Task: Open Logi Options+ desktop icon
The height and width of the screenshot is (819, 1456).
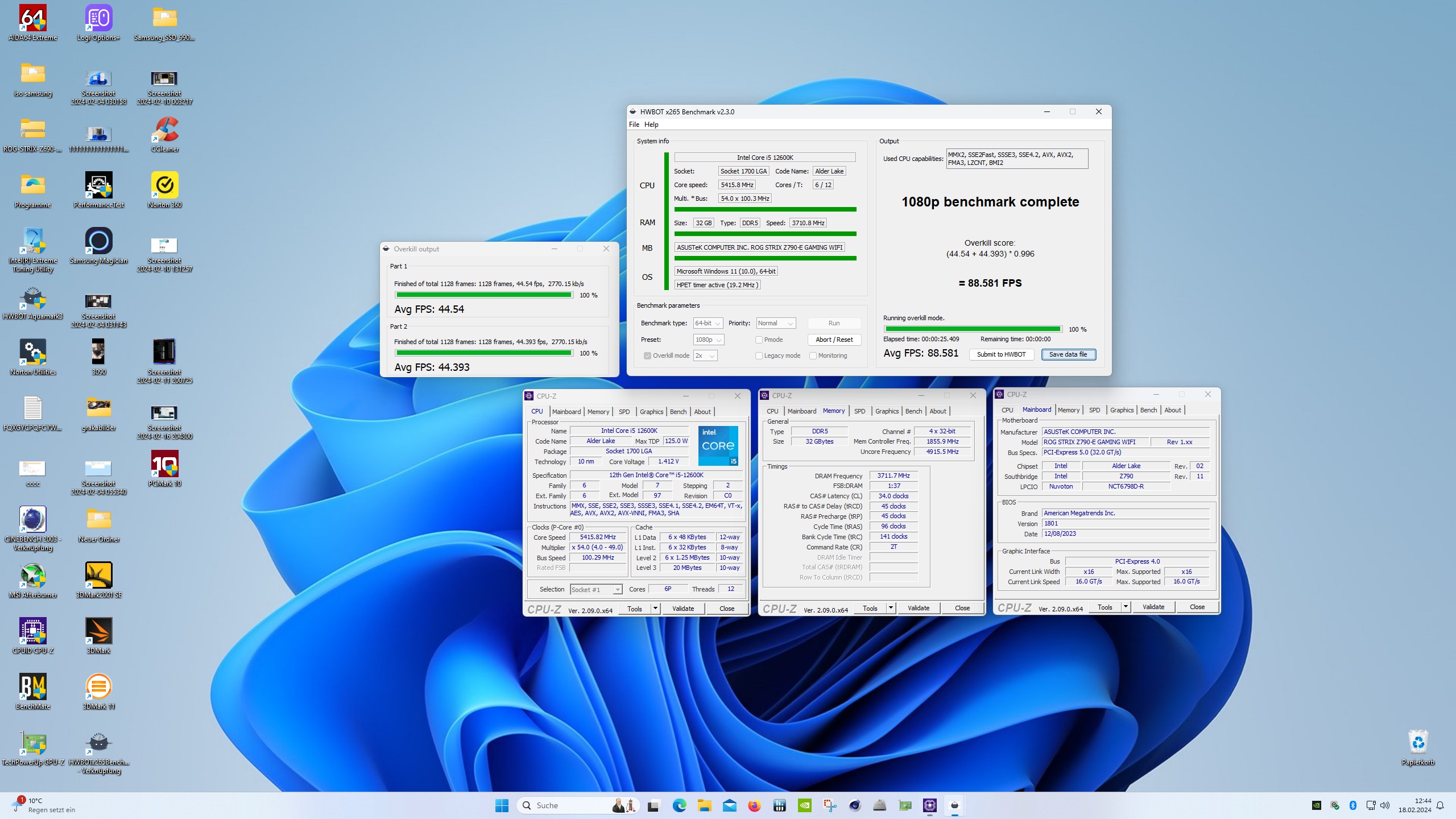Action: coord(99,23)
